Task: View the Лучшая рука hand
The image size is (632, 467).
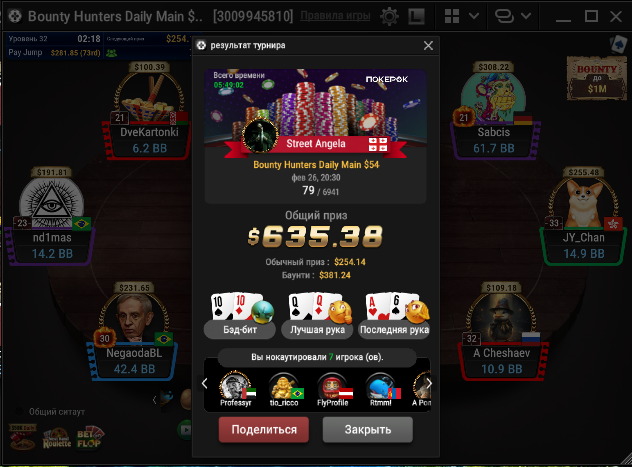Action: [317, 315]
